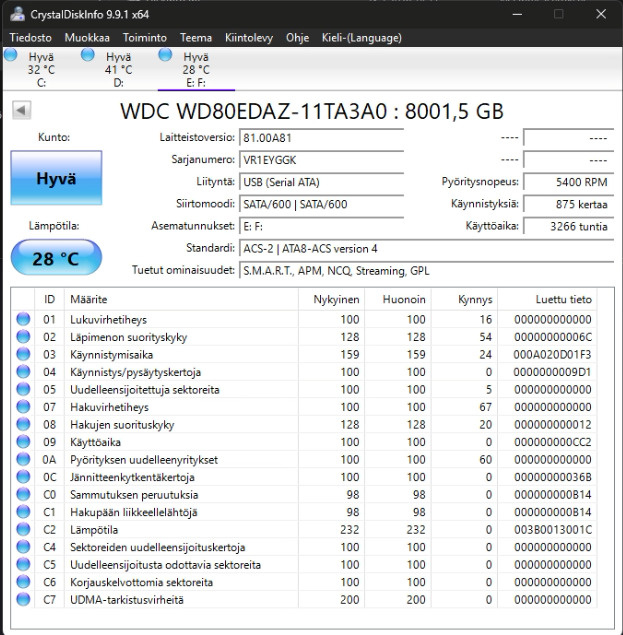Click the serial number field VR1EYGGK
The height and width of the screenshot is (635, 623).
[322, 160]
